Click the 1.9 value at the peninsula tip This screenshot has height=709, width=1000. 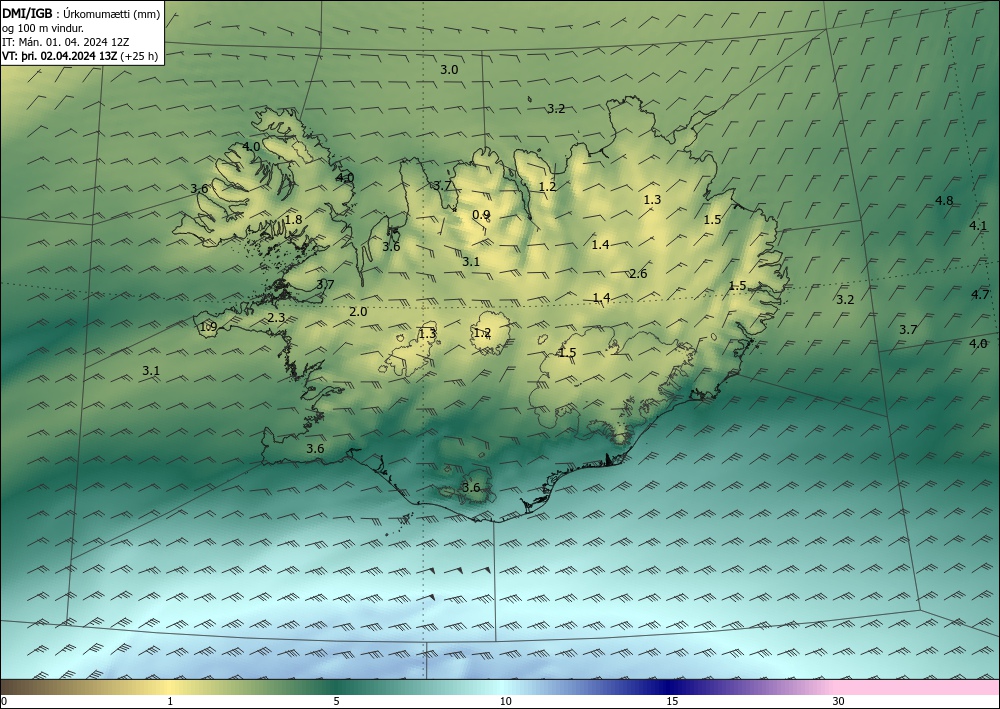point(209,327)
